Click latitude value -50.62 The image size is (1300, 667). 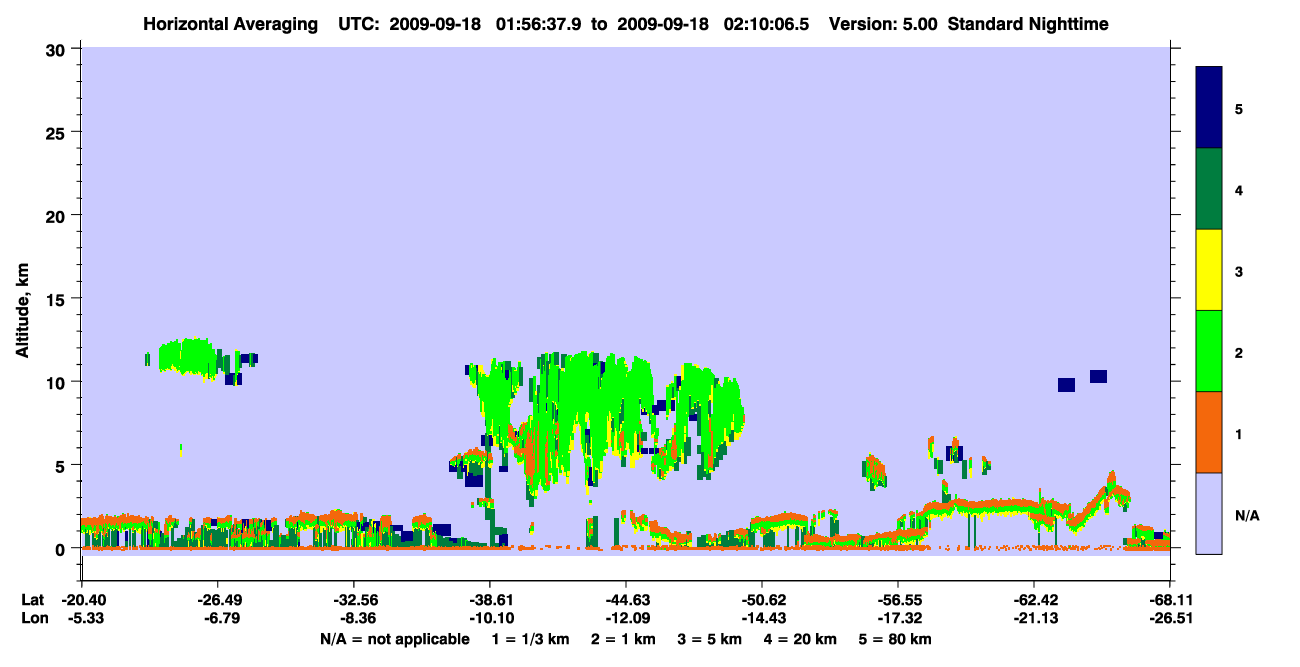coord(761,600)
